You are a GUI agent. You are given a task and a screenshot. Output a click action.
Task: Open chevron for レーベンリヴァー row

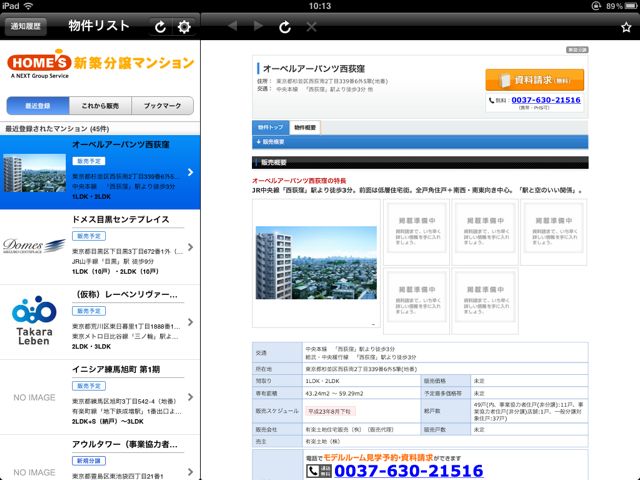(191, 322)
